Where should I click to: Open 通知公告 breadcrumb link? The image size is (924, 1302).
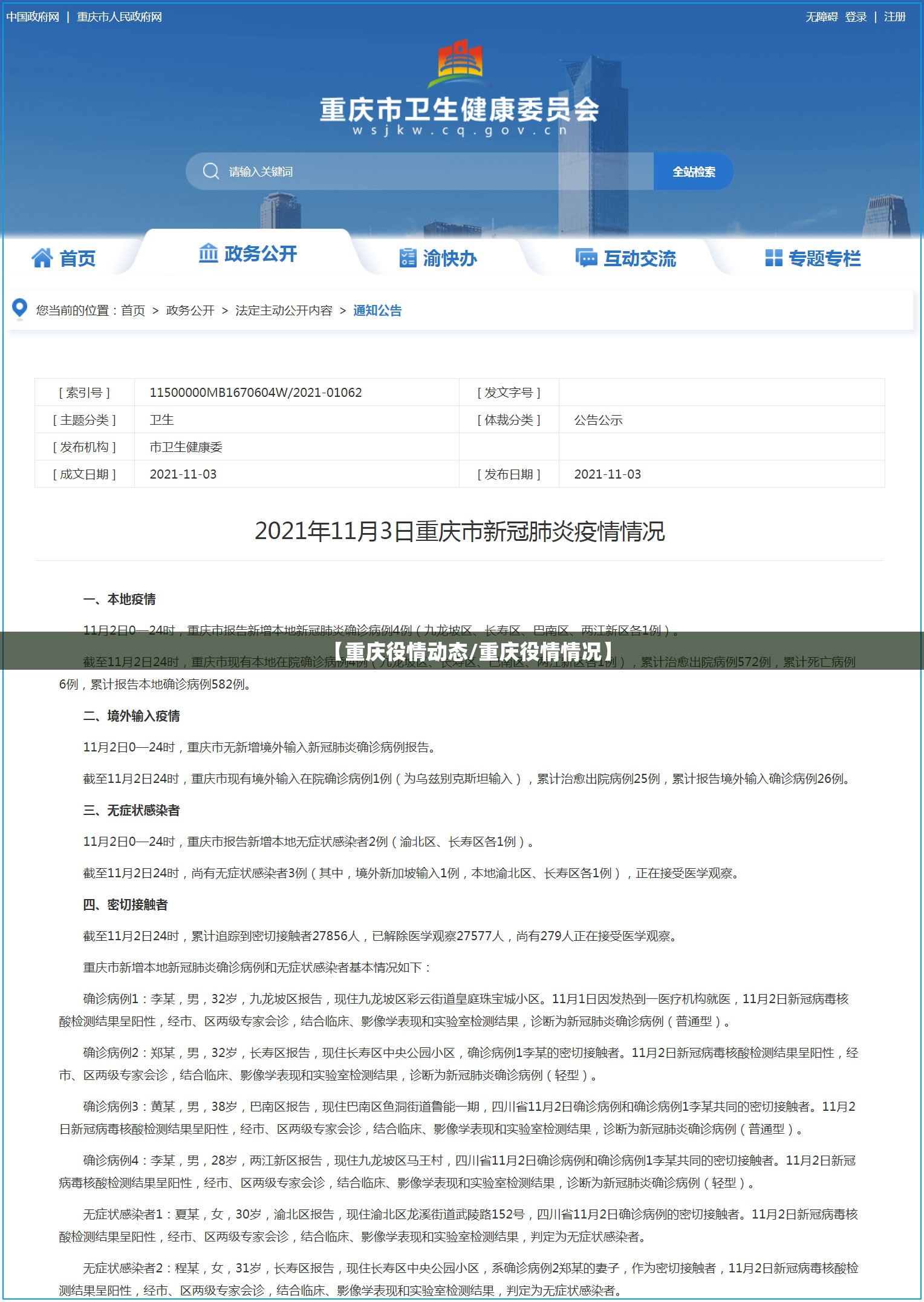377,310
